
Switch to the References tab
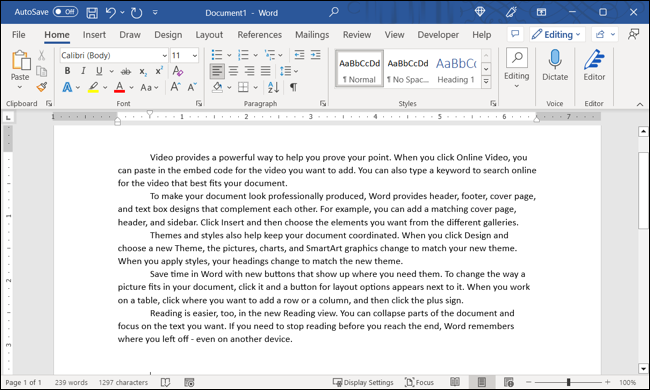260,35
